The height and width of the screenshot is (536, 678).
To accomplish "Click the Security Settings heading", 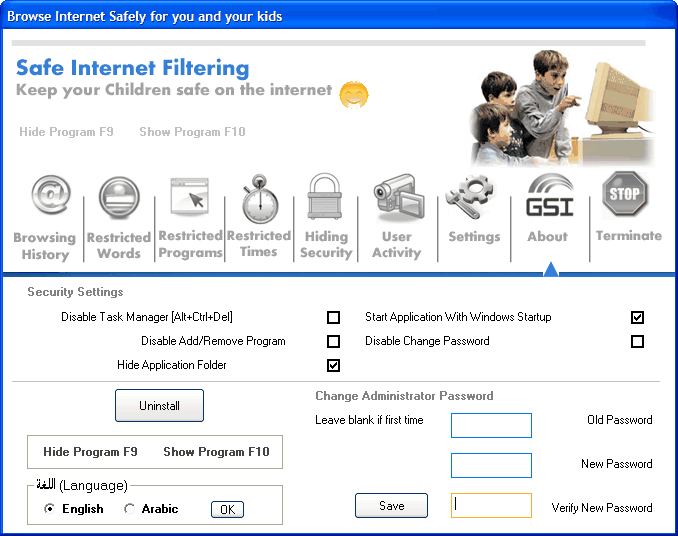I will (75, 292).
